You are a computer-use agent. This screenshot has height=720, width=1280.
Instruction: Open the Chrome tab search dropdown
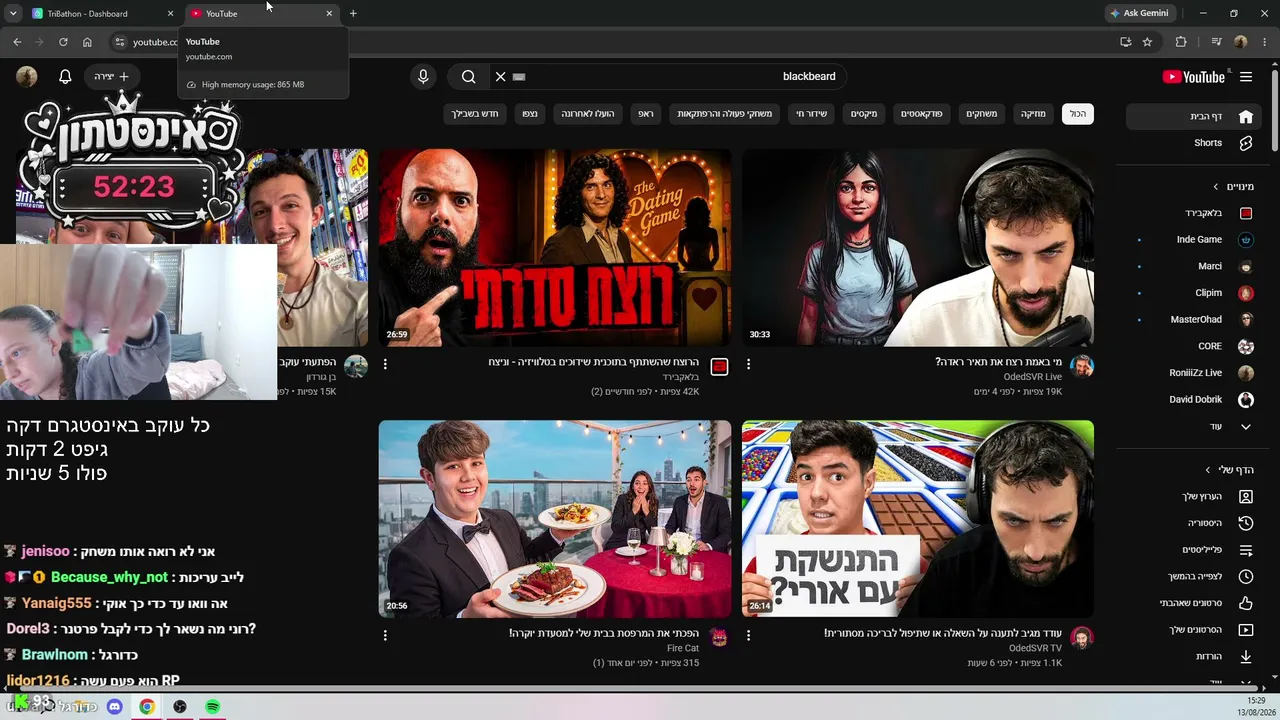[13, 14]
